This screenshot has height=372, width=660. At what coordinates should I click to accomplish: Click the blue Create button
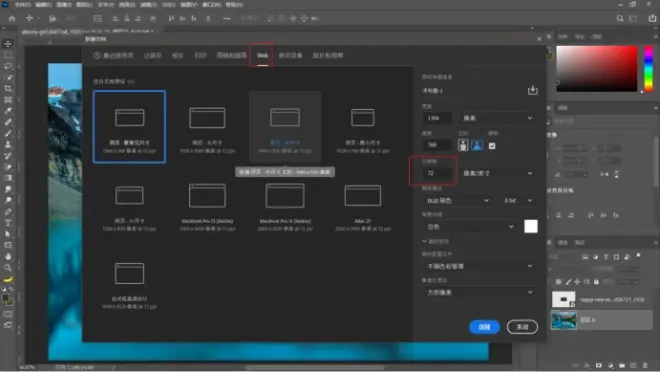click(484, 327)
